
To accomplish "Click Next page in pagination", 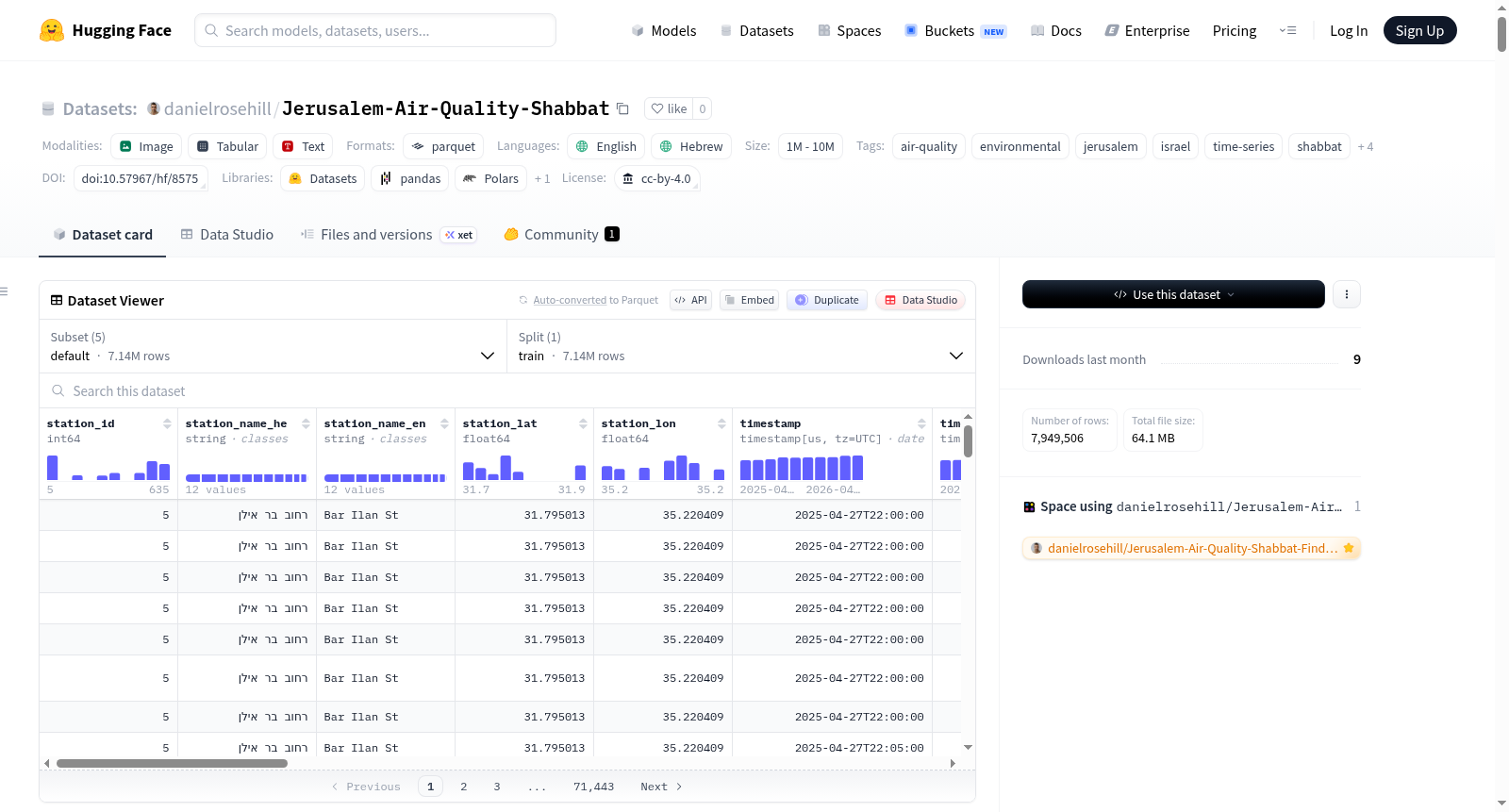I will pyautogui.click(x=661, y=787).
